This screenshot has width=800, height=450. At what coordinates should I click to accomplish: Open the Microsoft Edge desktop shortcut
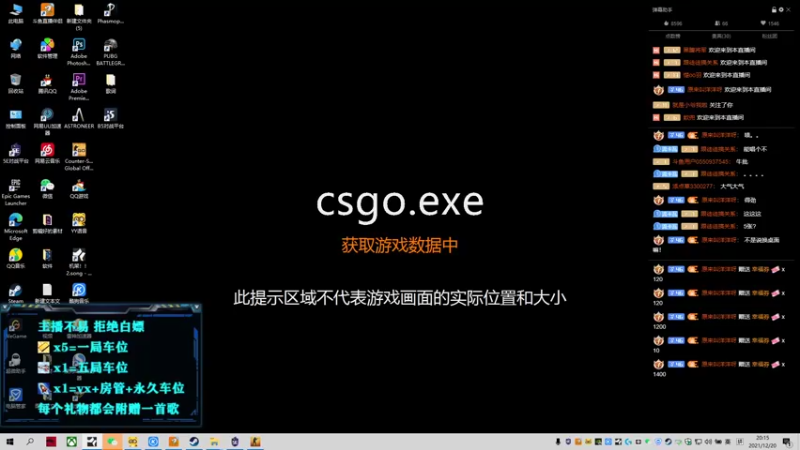[16, 227]
